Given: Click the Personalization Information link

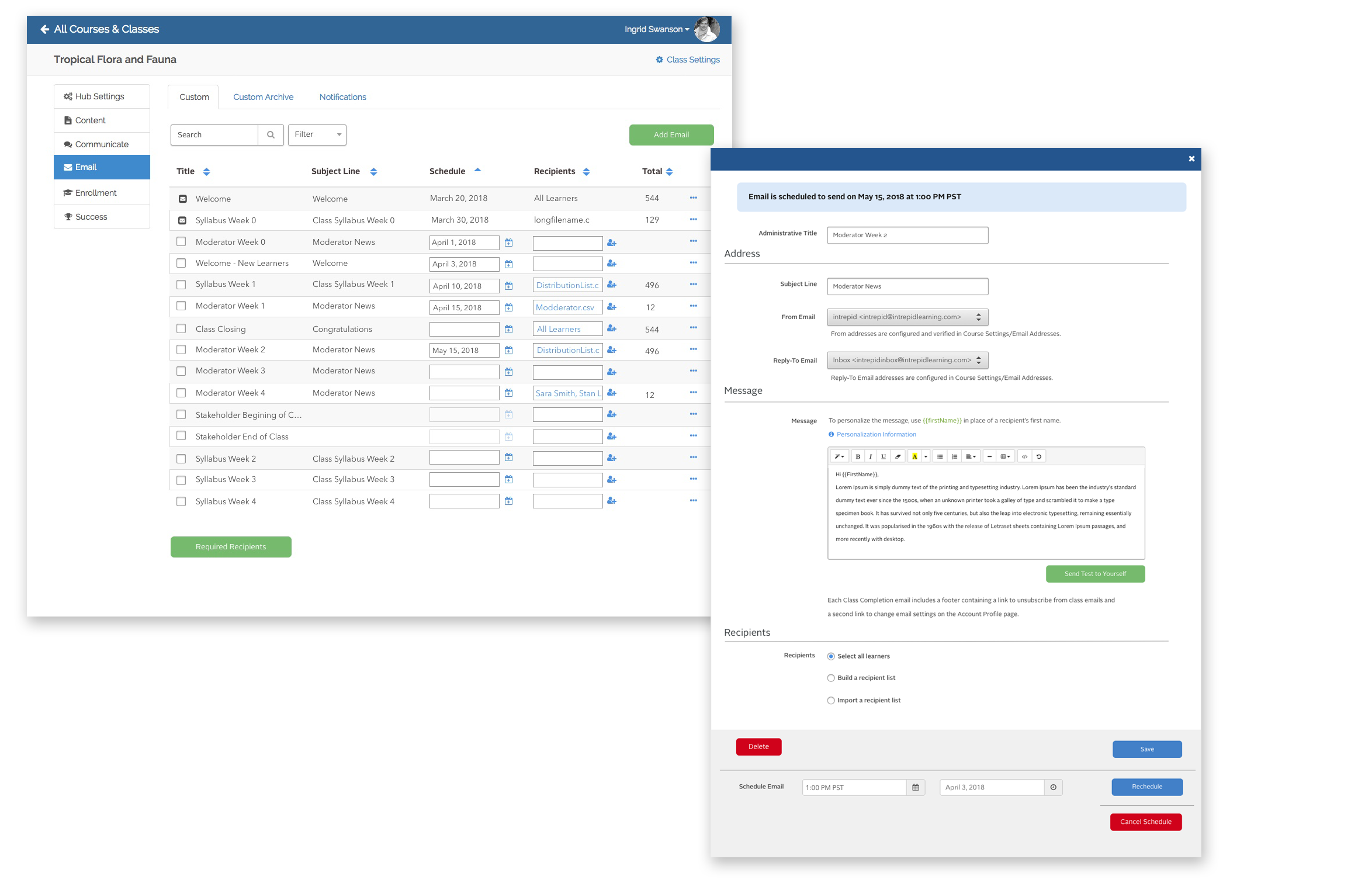Looking at the screenshot, I should pyautogui.click(x=876, y=434).
